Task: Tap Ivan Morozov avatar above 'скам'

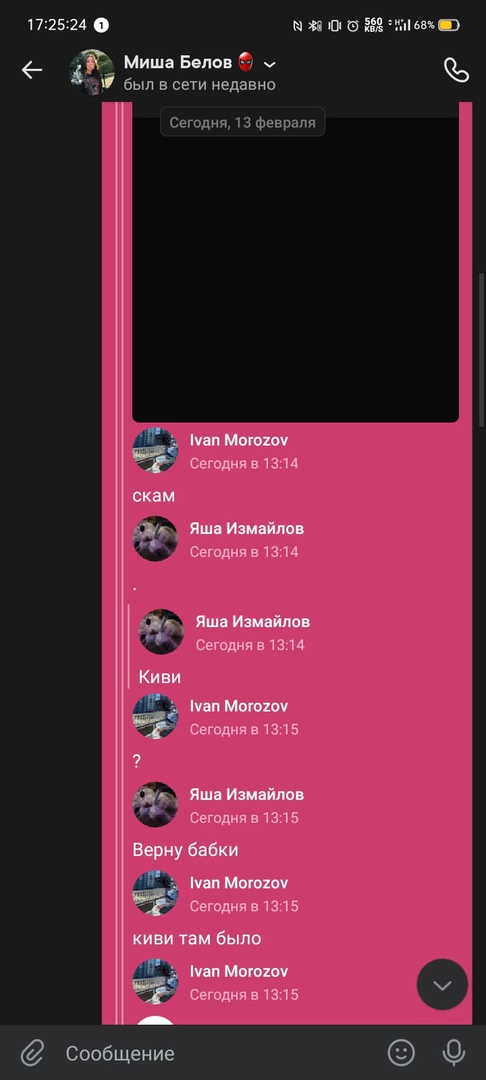Action: [x=155, y=450]
